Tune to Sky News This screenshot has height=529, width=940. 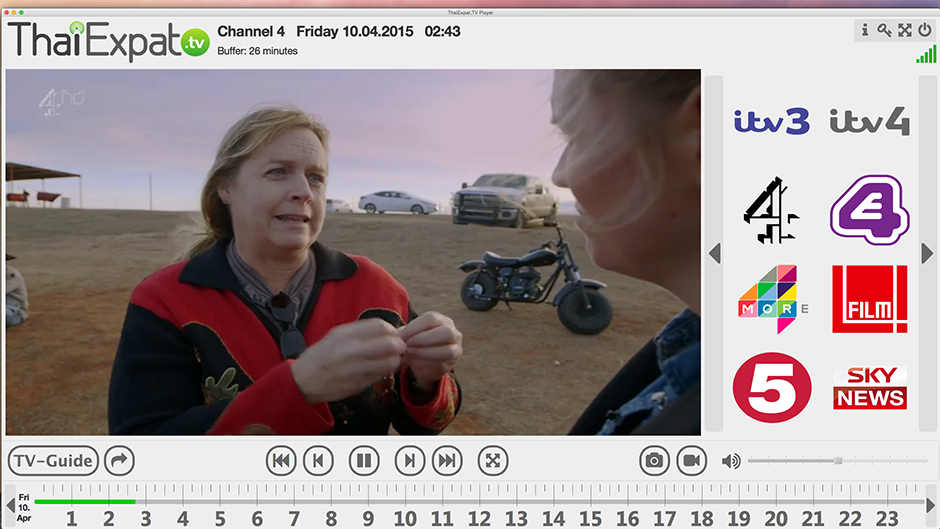869,388
